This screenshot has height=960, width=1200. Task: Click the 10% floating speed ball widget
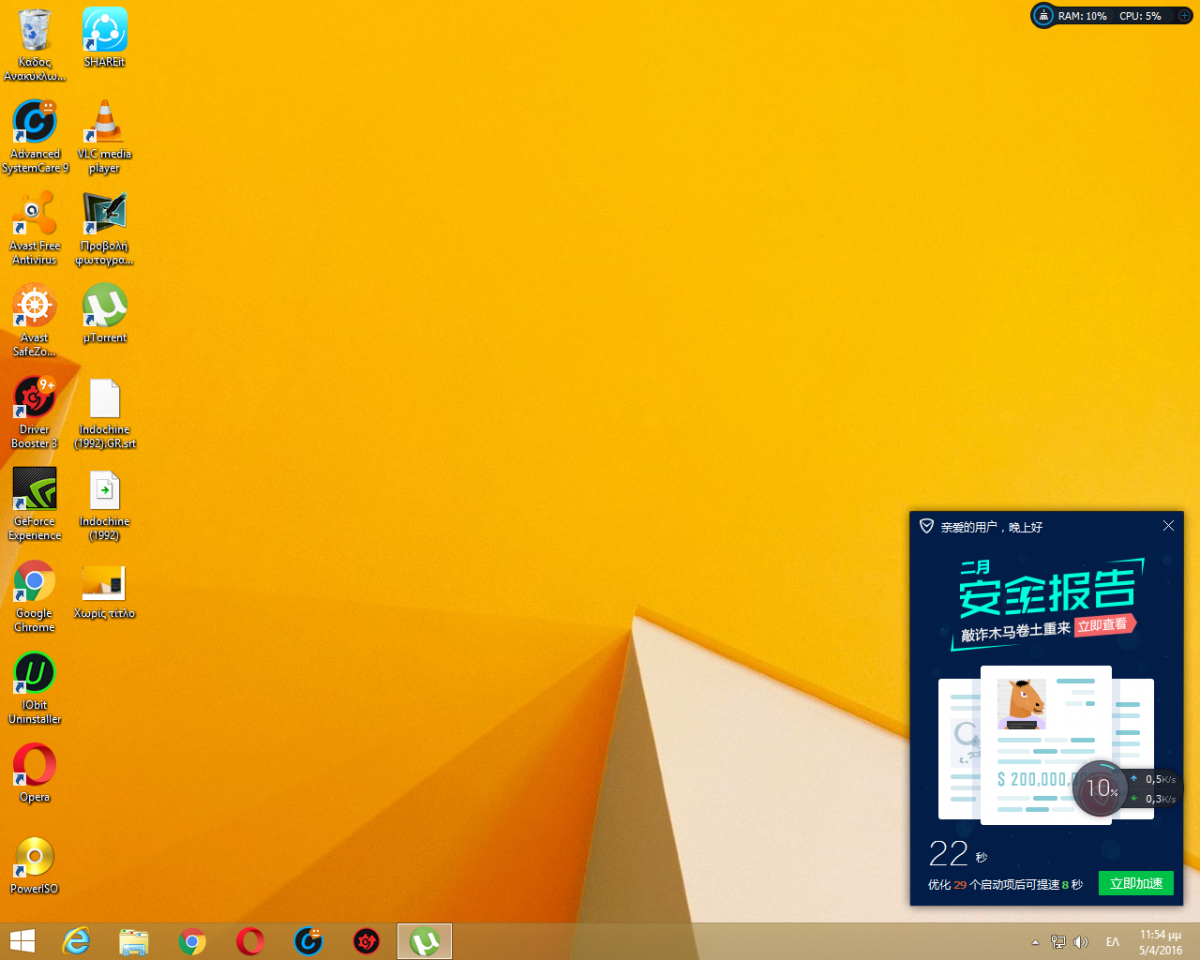[x=1100, y=789]
